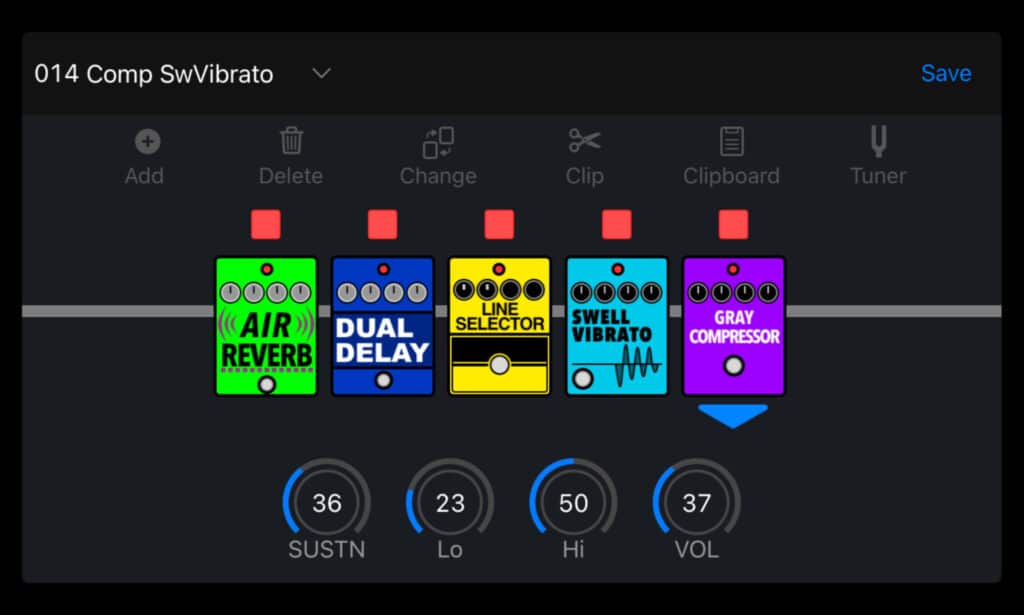
Task: Click the Add effect plus icon
Action: point(148,142)
